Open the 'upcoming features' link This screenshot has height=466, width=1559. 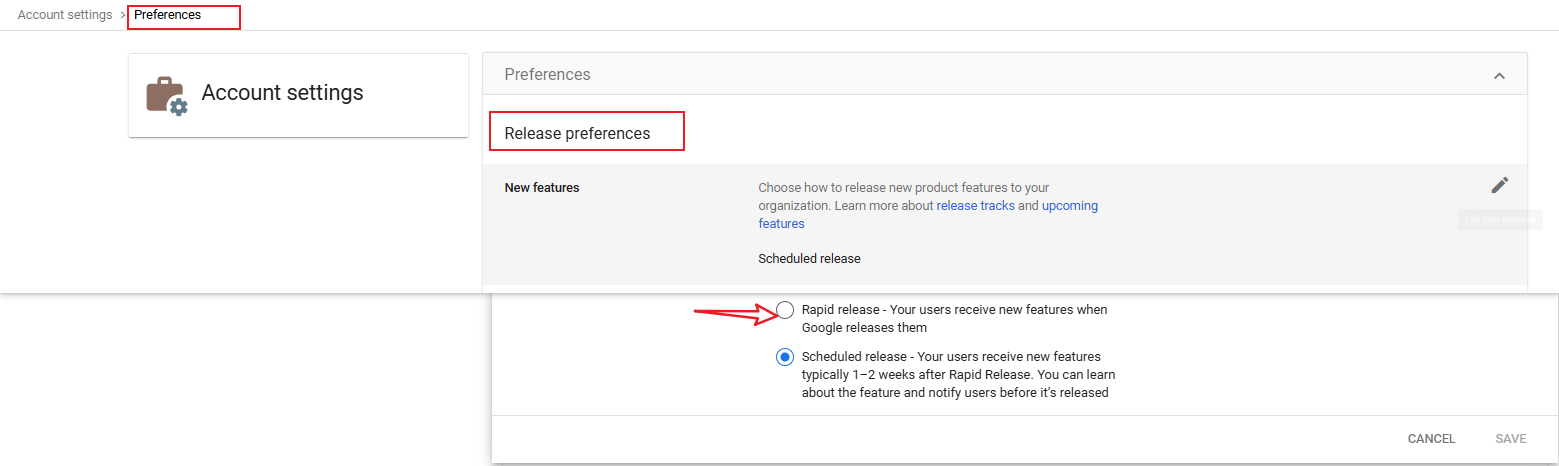click(x=1069, y=206)
